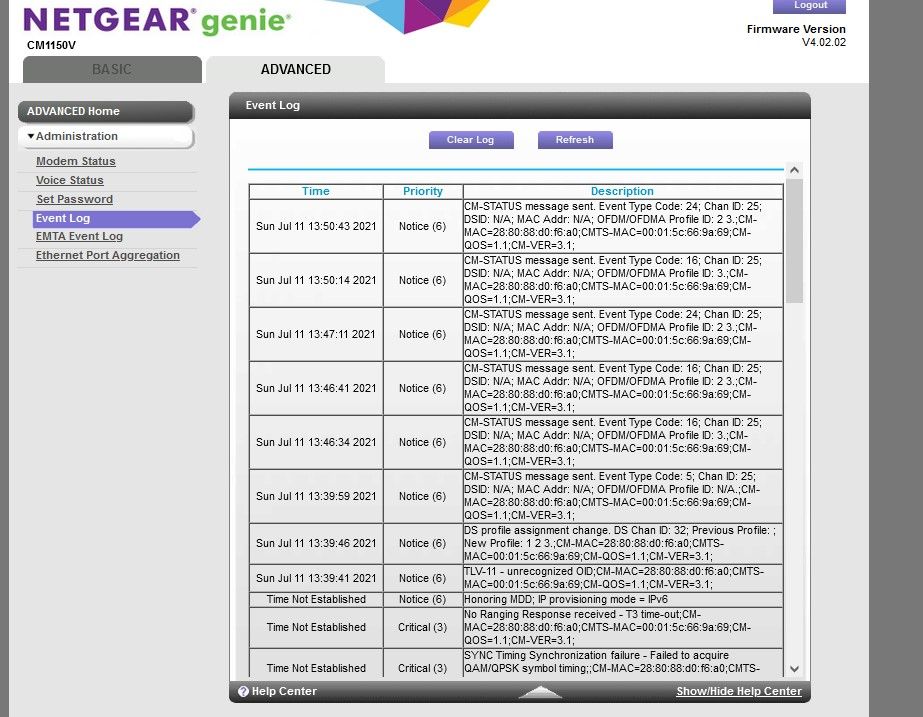923x717 pixels.
Task: Click the Refresh button
Action: pos(575,140)
